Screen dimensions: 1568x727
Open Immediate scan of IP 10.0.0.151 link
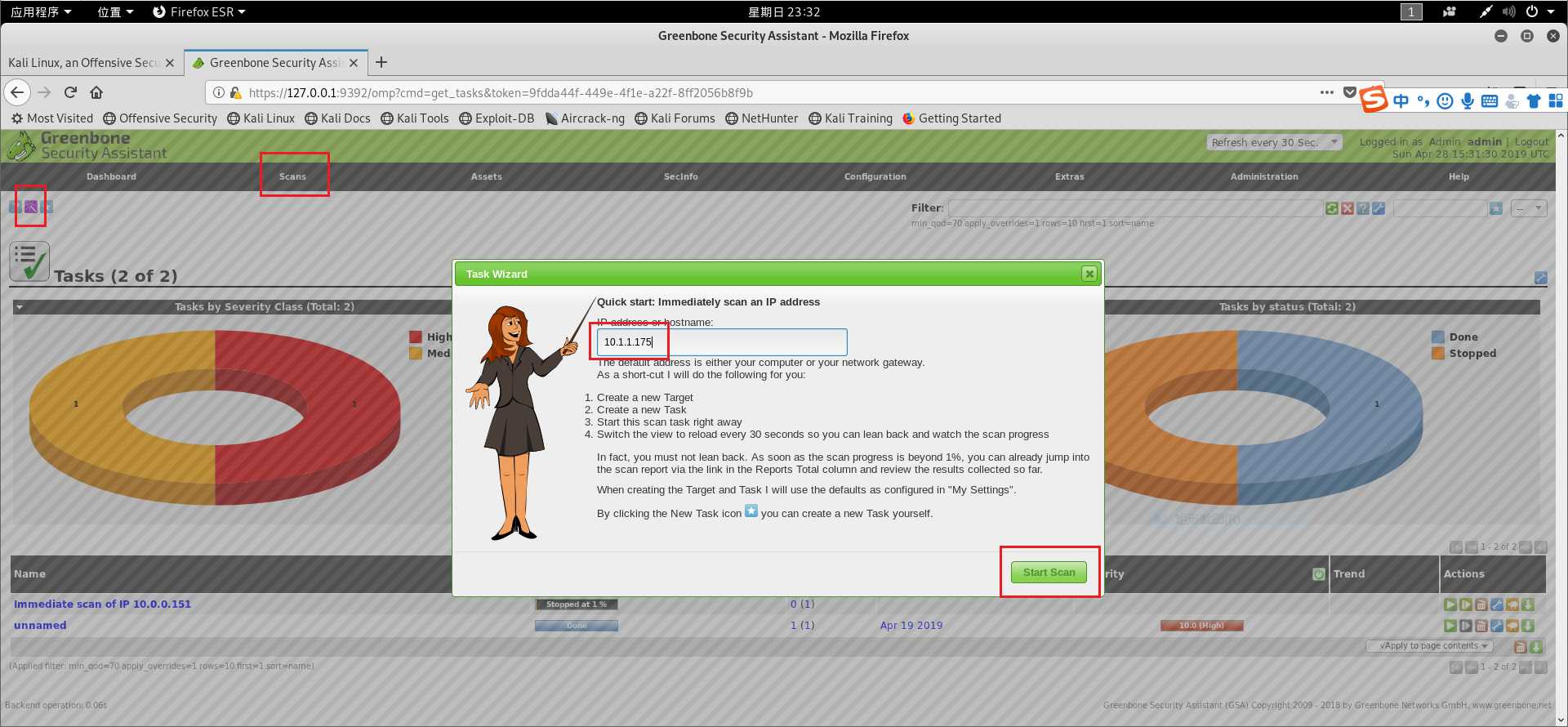click(102, 604)
